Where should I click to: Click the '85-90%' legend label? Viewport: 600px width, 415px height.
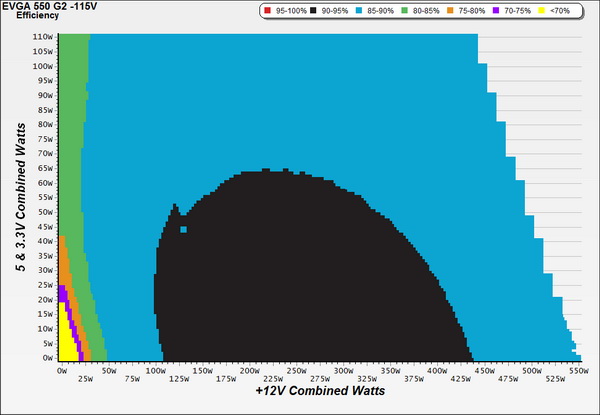click(380, 11)
